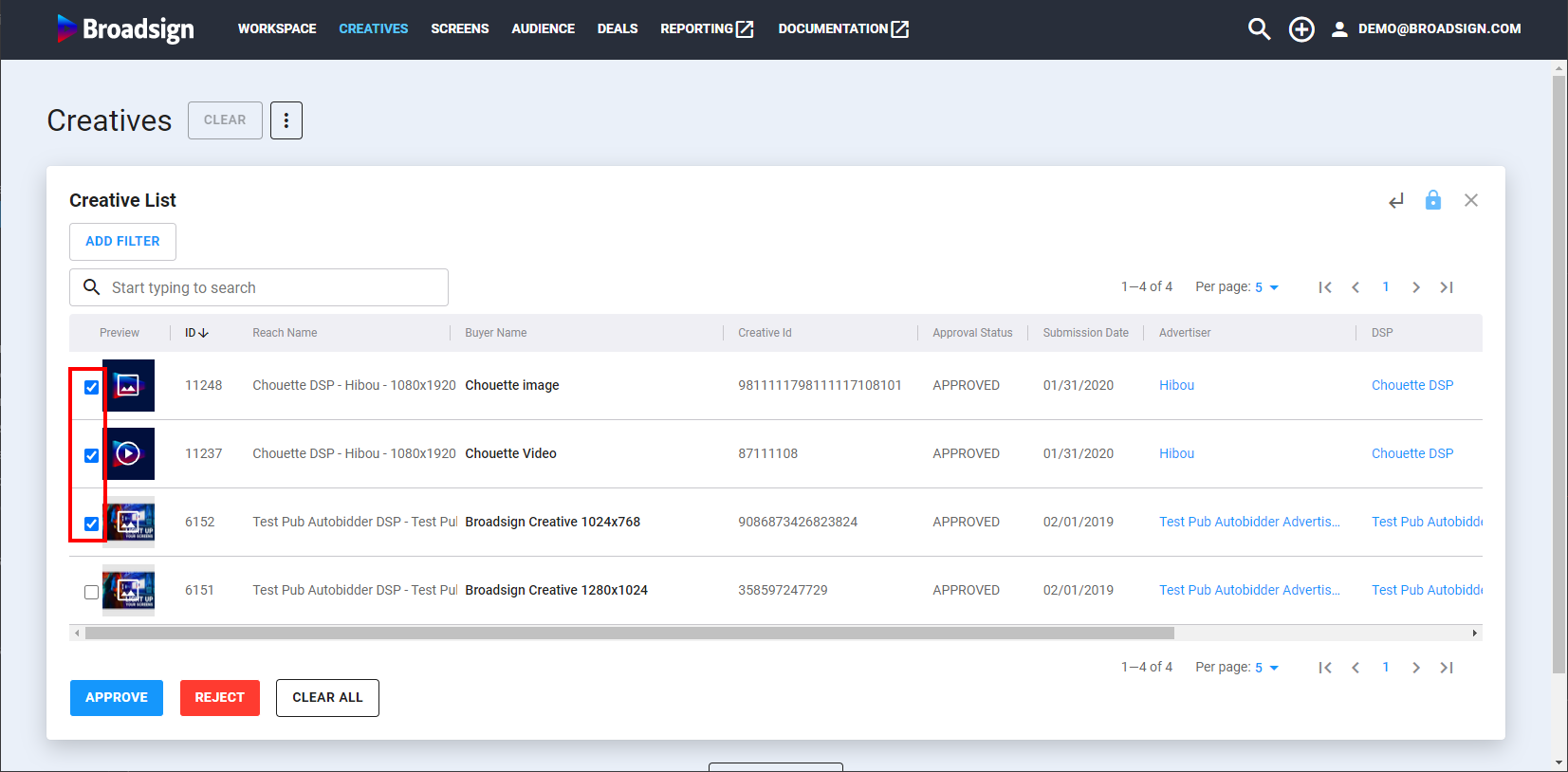
Task: Check the checkbox for creative 6151
Action: (x=92, y=592)
